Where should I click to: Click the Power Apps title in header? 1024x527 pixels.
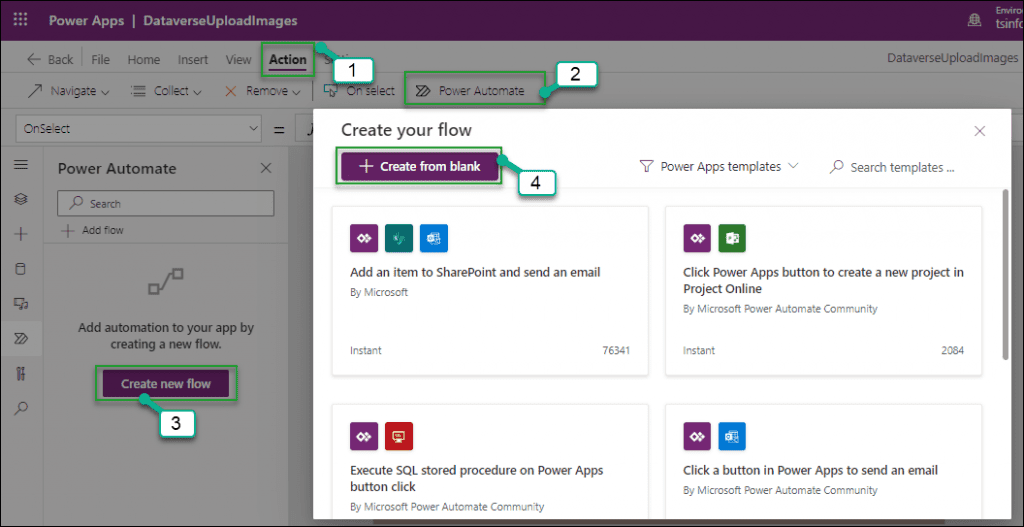[x=86, y=21]
